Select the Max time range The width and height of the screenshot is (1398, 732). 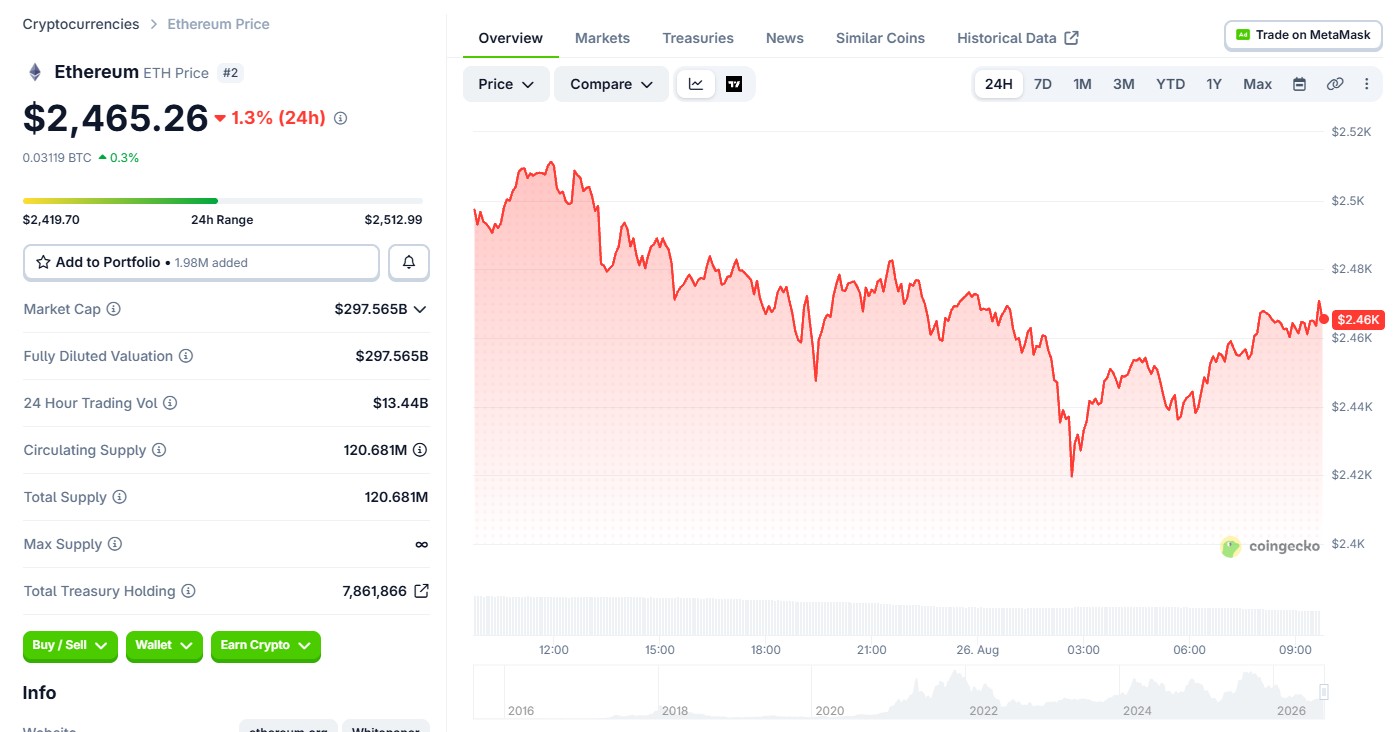(x=1257, y=84)
